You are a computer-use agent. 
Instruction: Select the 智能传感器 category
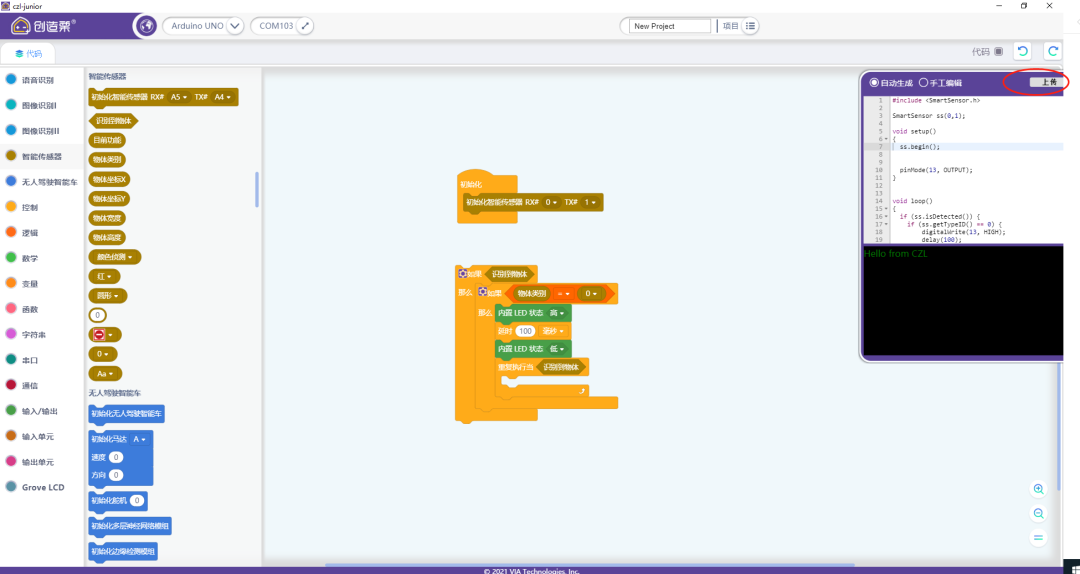point(40,156)
